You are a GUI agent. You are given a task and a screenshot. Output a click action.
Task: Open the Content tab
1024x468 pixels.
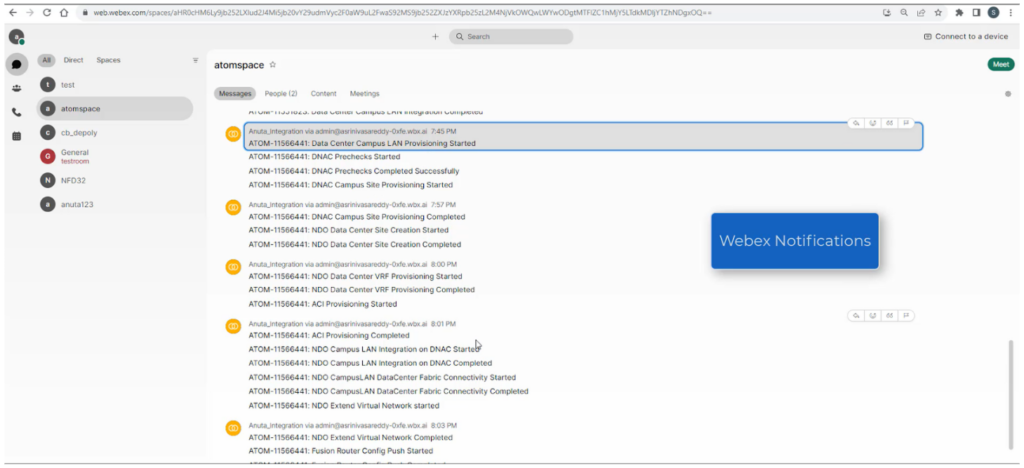tap(323, 93)
